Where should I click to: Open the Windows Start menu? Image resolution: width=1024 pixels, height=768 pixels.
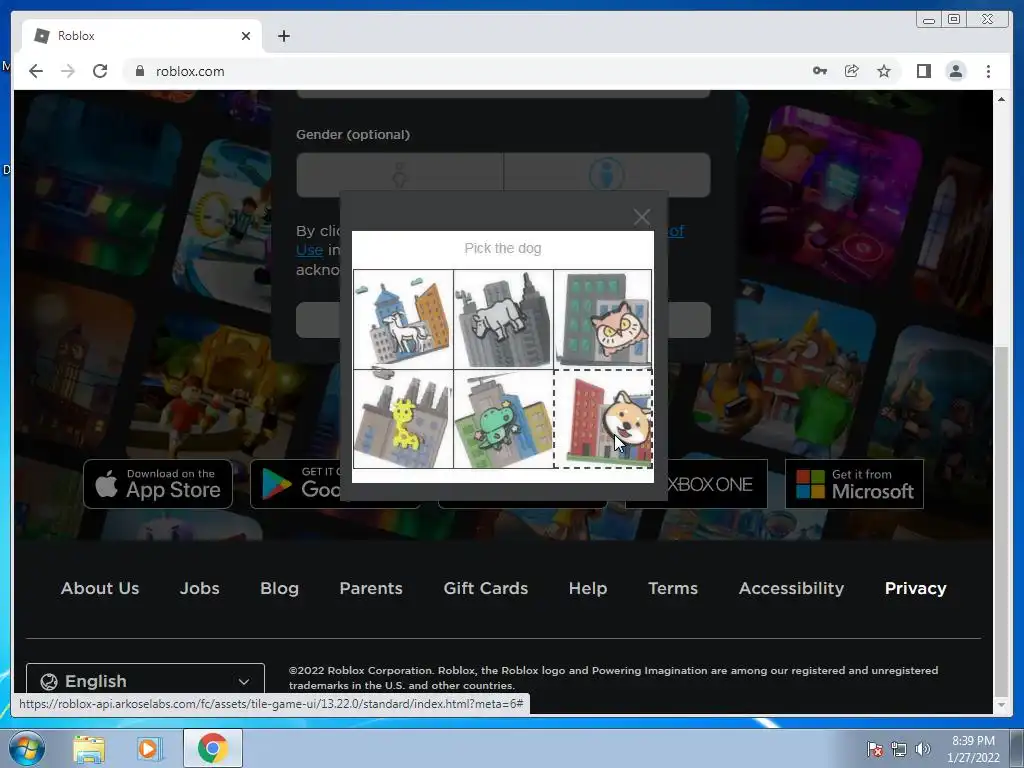pos(27,748)
